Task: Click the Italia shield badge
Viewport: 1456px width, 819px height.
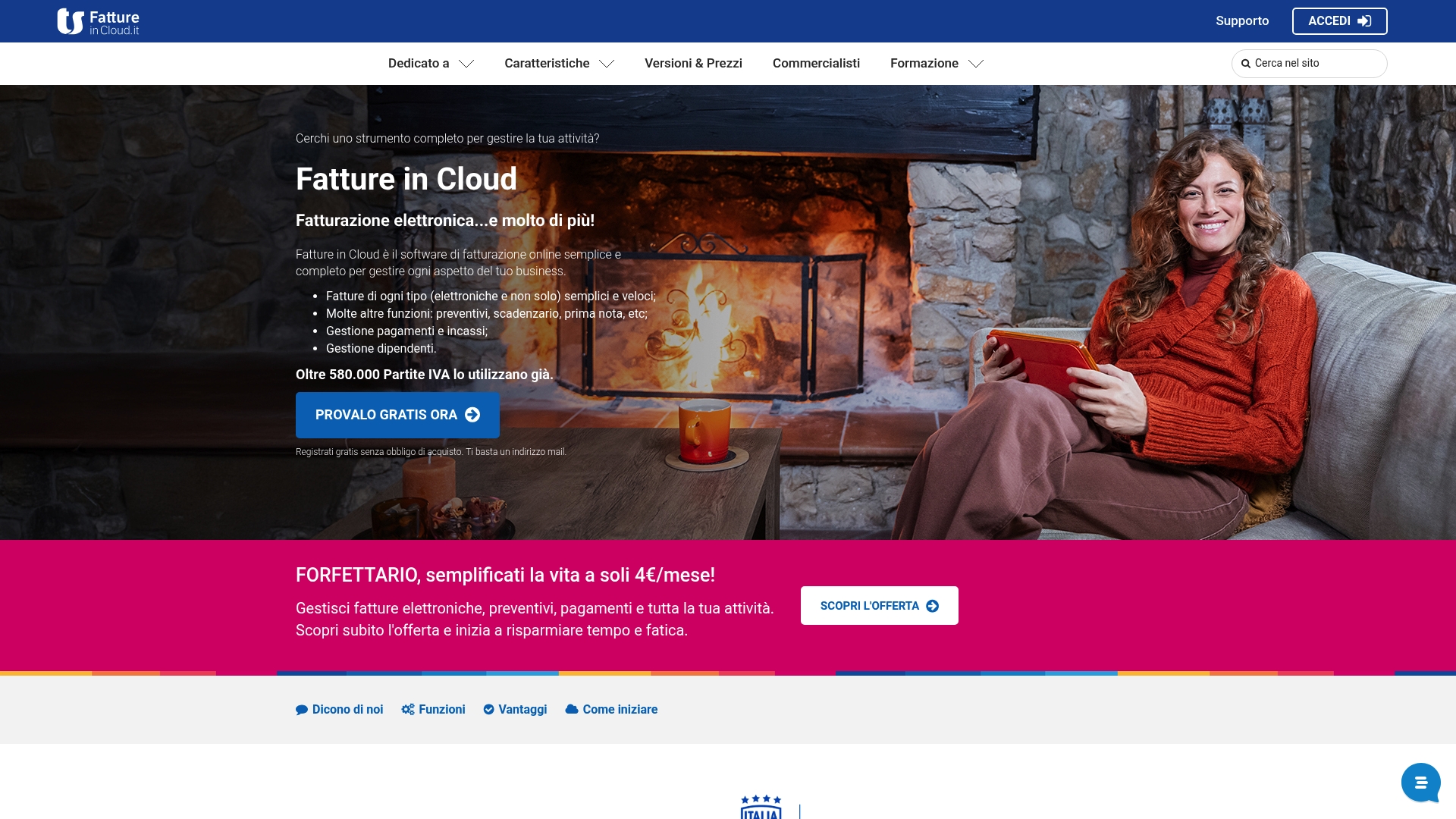Action: (x=761, y=808)
